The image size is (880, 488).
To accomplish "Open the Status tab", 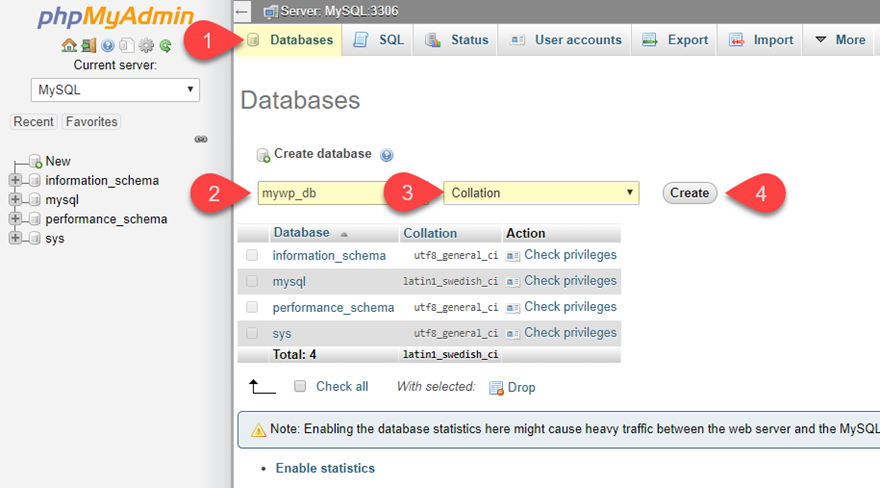I will (x=456, y=40).
